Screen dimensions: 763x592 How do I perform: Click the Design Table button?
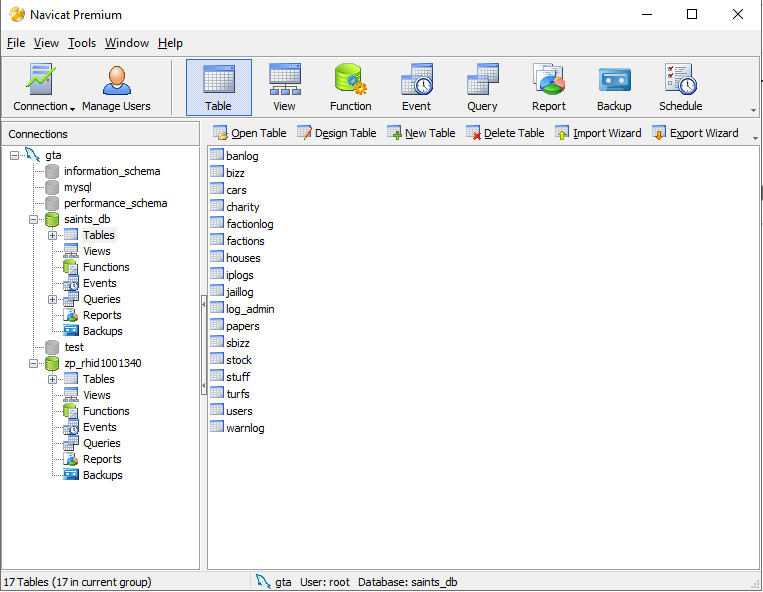(337, 133)
